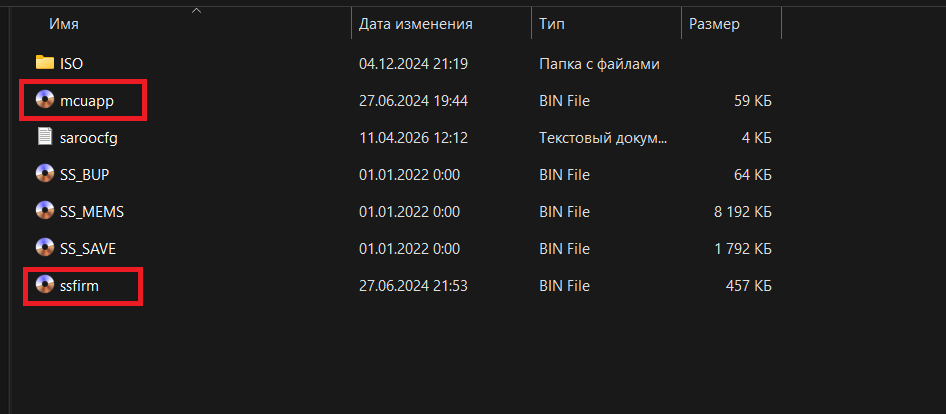Image resolution: width=946 pixels, height=414 pixels.
Task: Select the mcuapp BIN file icon
Action: (45, 100)
